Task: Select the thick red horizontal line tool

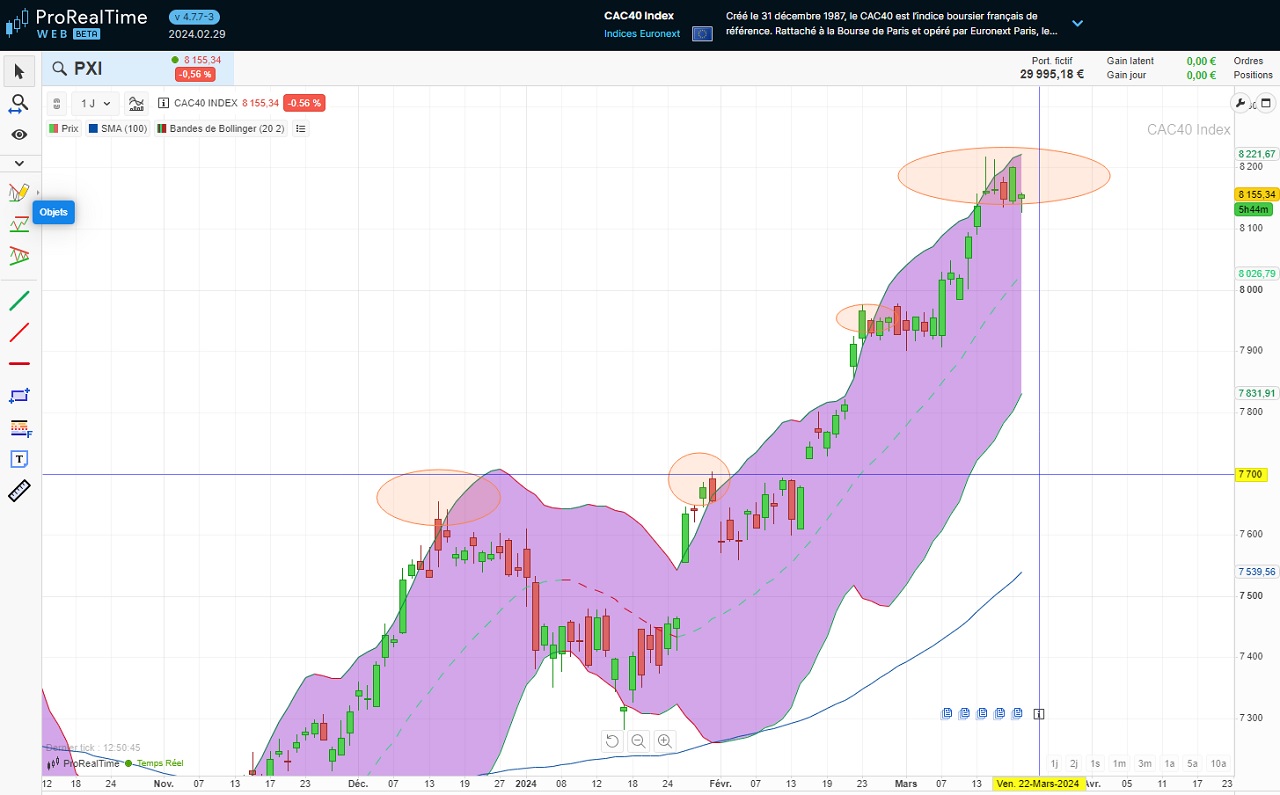Action: point(19,363)
